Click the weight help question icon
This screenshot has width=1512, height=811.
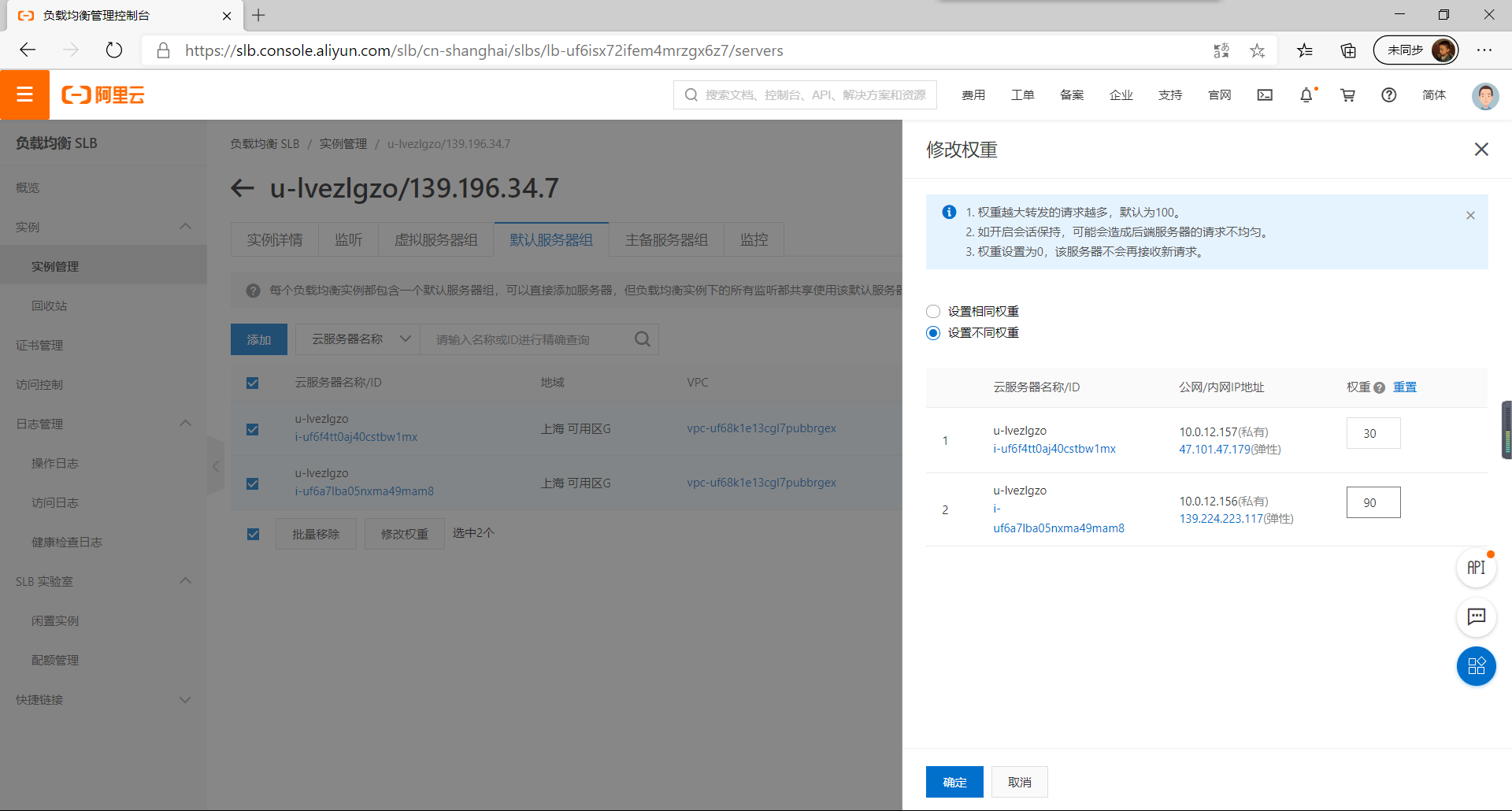click(x=1379, y=387)
